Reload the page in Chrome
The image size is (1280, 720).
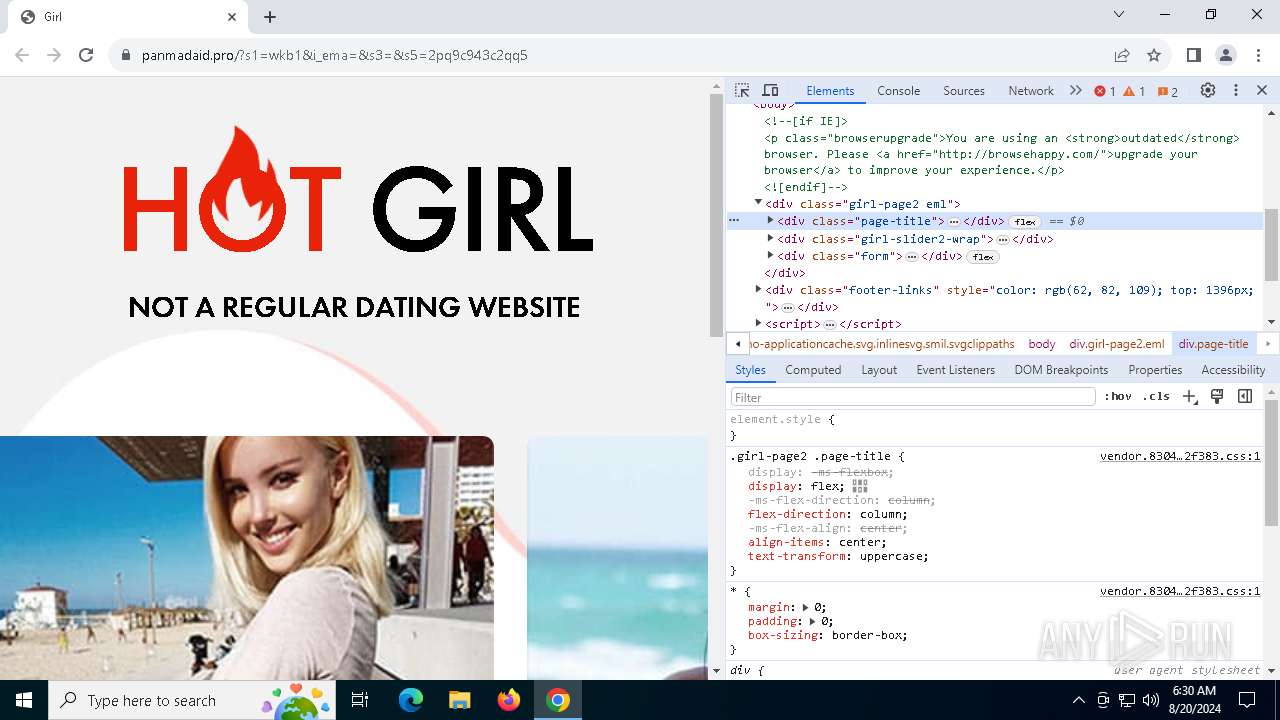(x=86, y=55)
